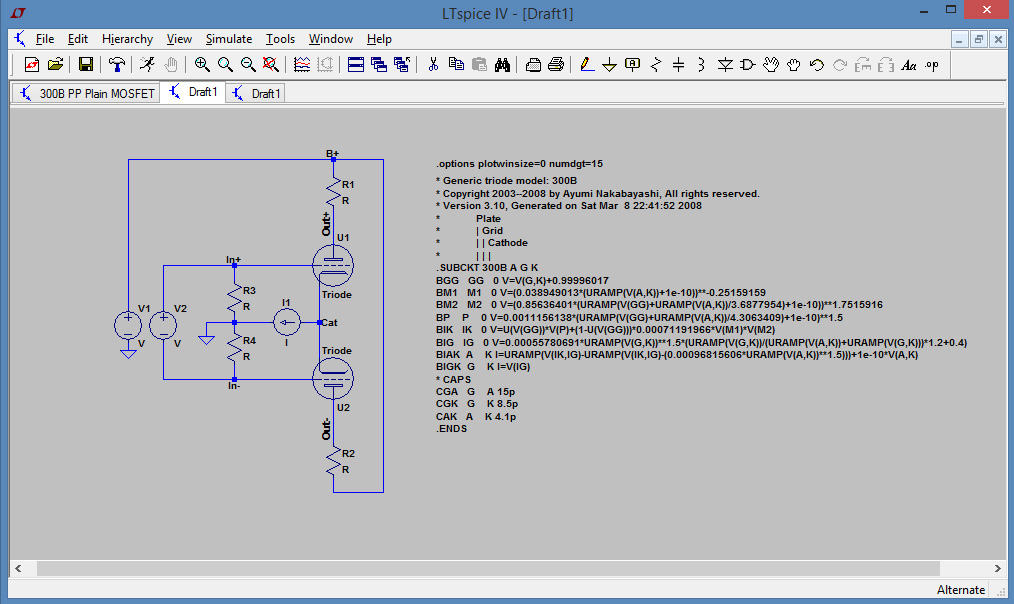The height and width of the screenshot is (604, 1014).
Task: Pick the capacitor component tool
Action: coord(679,65)
